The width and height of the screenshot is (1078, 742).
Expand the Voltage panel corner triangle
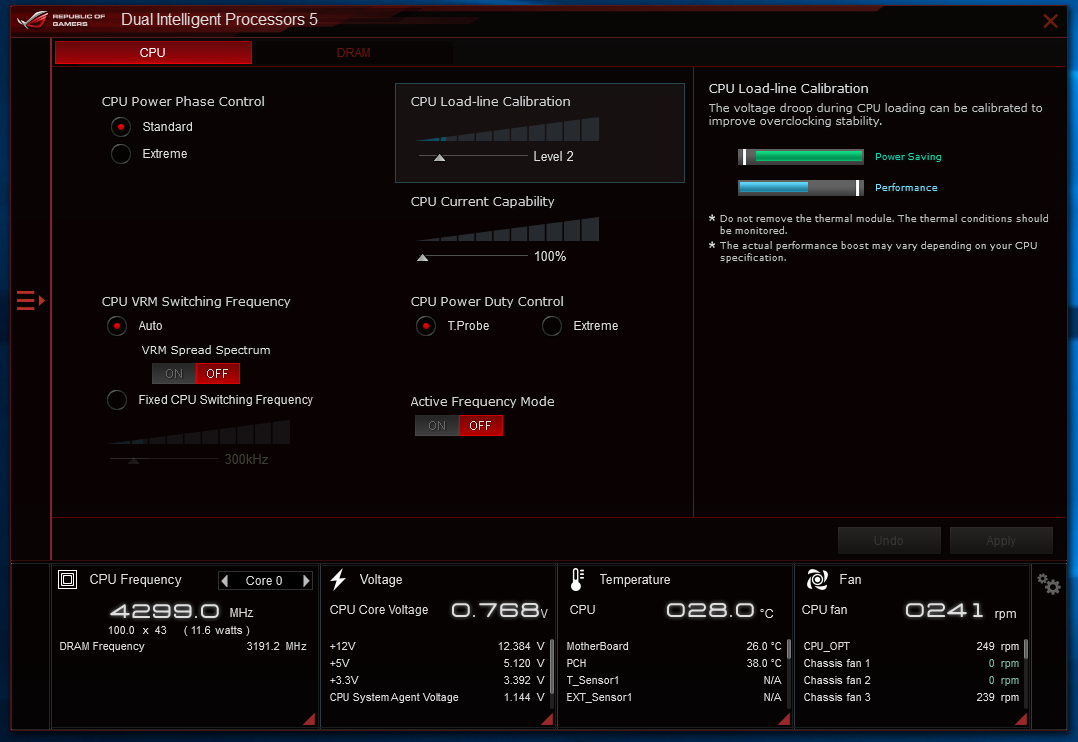548,719
